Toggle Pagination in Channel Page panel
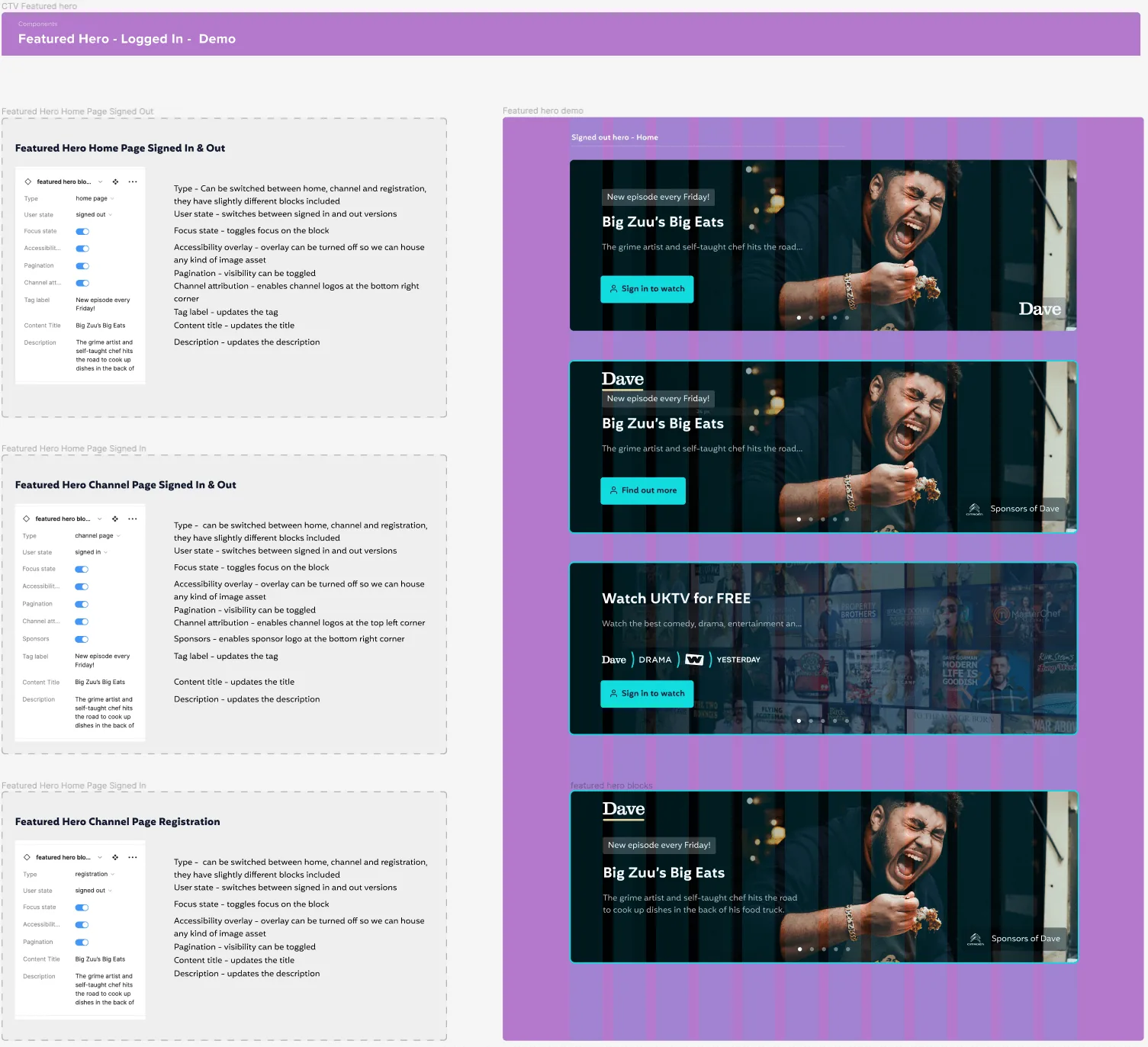 click(82, 604)
